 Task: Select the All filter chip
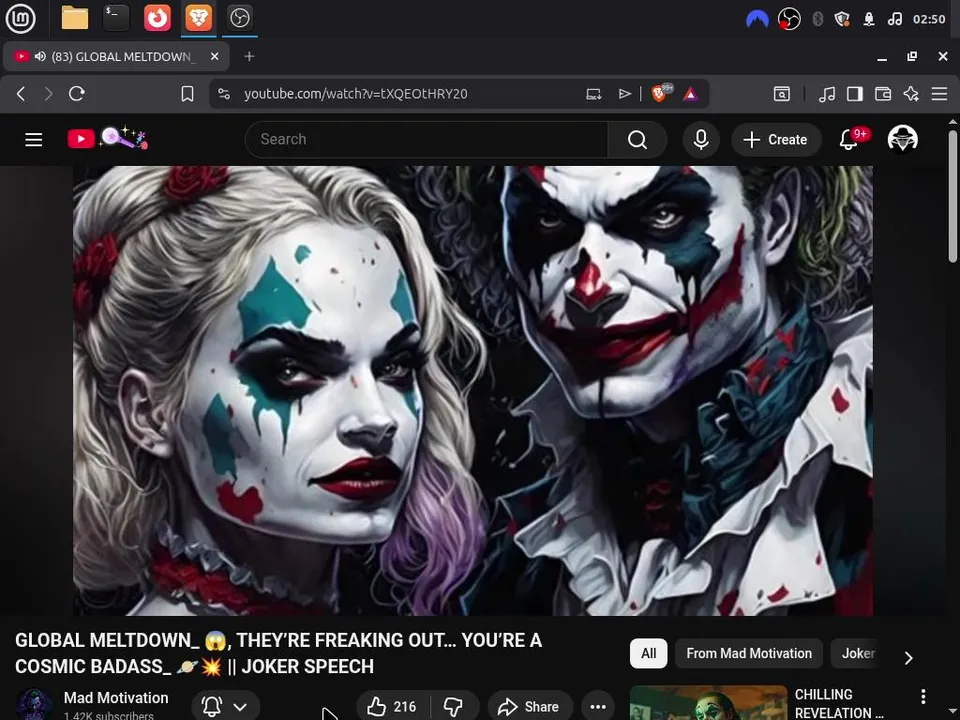click(x=648, y=653)
